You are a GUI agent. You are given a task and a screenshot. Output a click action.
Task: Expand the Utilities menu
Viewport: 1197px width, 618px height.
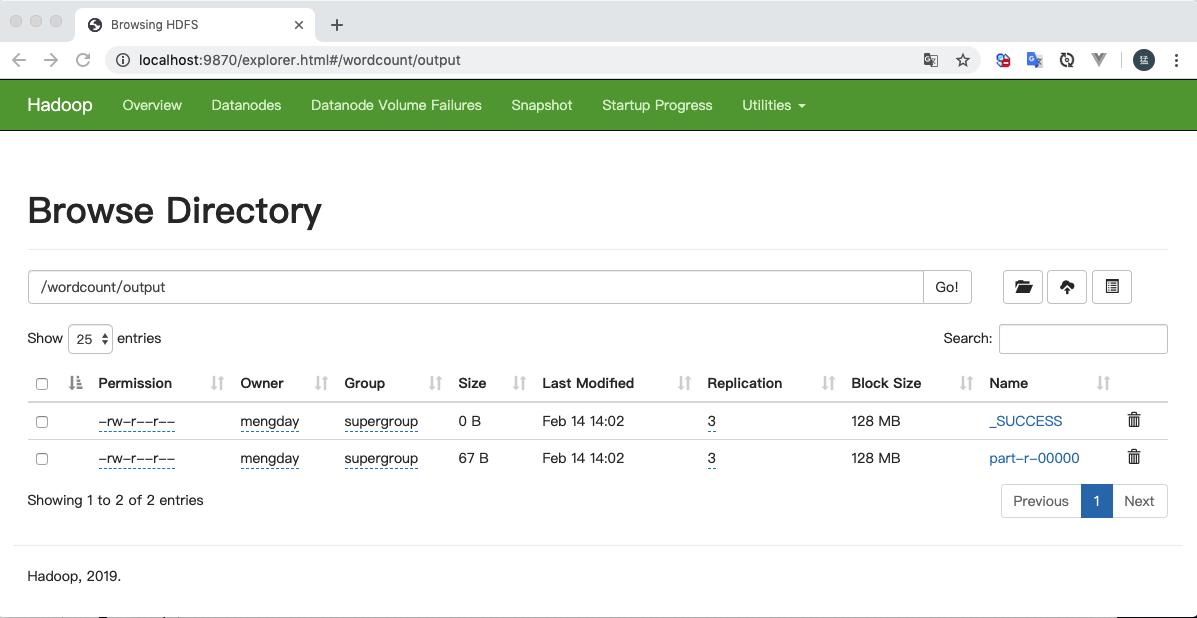773,105
